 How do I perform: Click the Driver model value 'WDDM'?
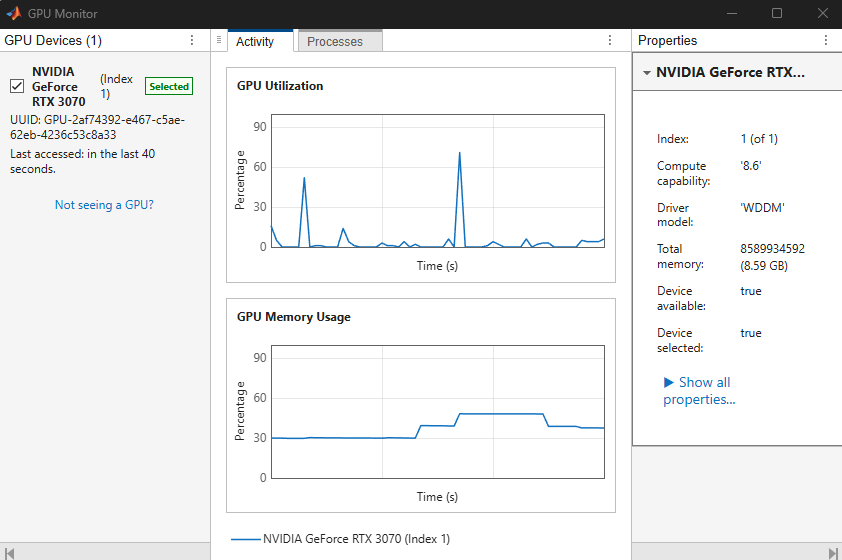tap(762, 207)
